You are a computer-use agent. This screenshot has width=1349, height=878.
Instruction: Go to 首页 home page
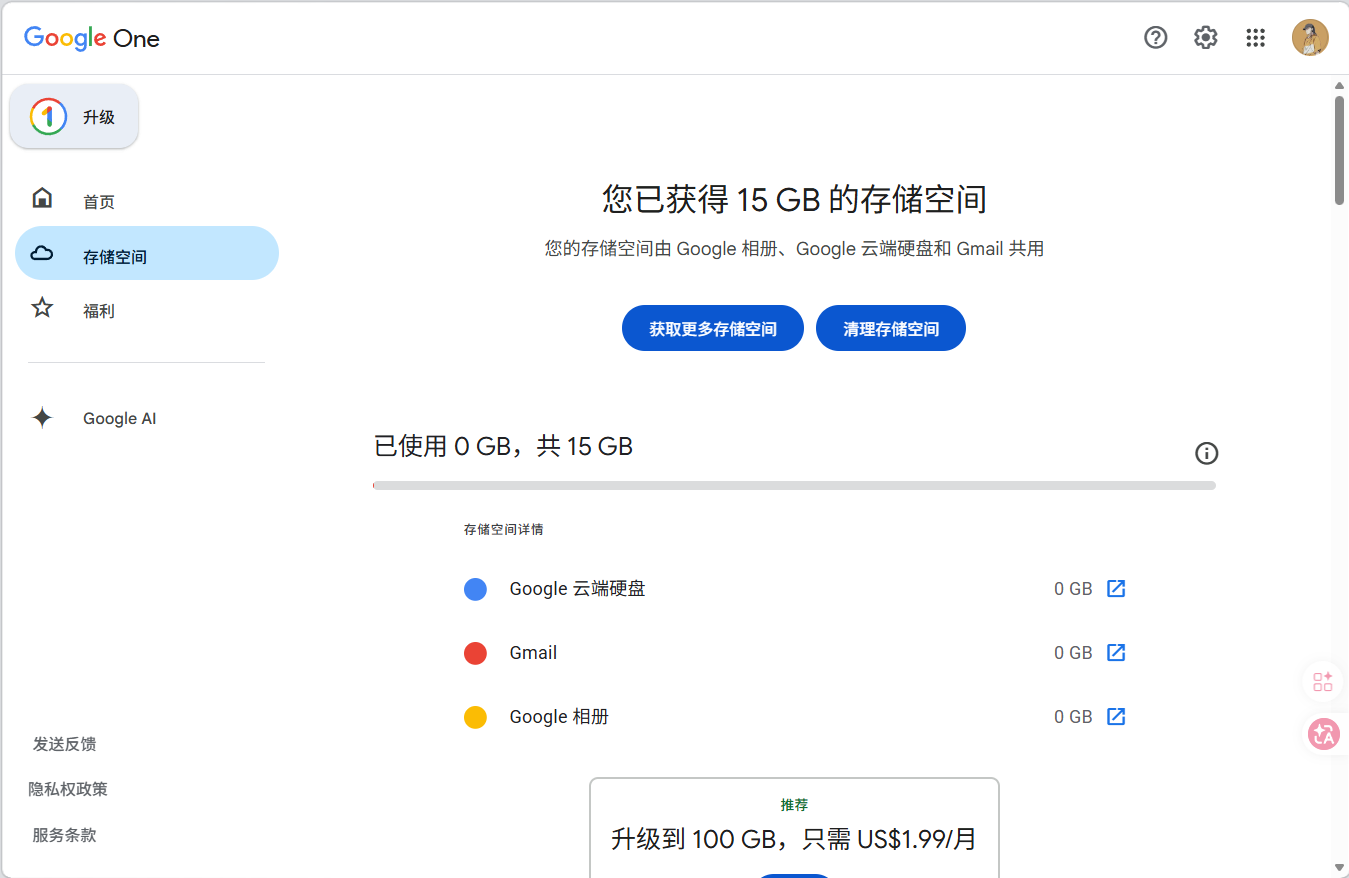[x=99, y=202]
